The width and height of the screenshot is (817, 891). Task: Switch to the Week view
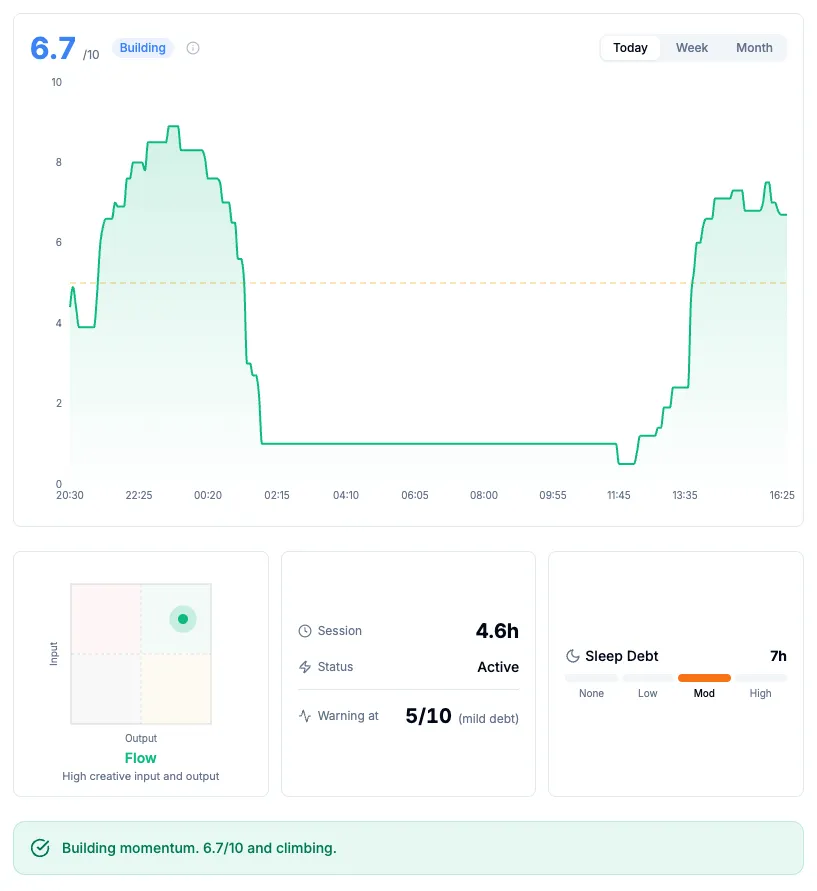click(692, 48)
